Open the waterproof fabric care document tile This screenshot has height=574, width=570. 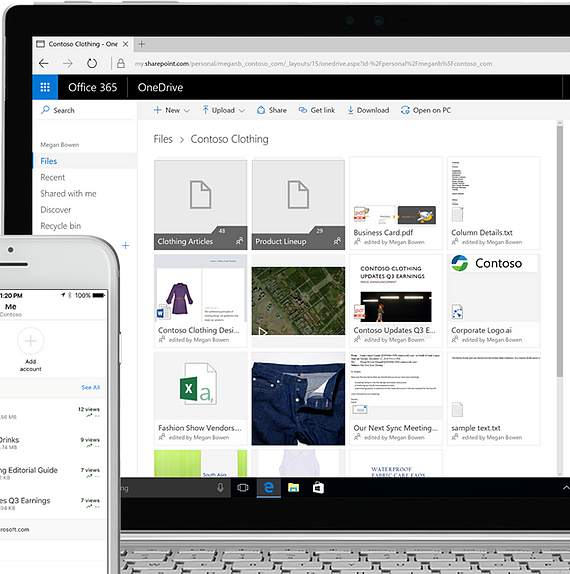pyautogui.click(x=396, y=463)
